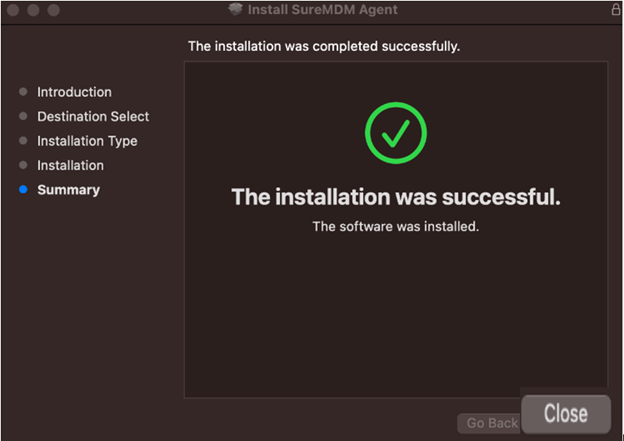This screenshot has height=441, width=624.
Task: Click the green checkmark success icon
Action: [396, 133]
